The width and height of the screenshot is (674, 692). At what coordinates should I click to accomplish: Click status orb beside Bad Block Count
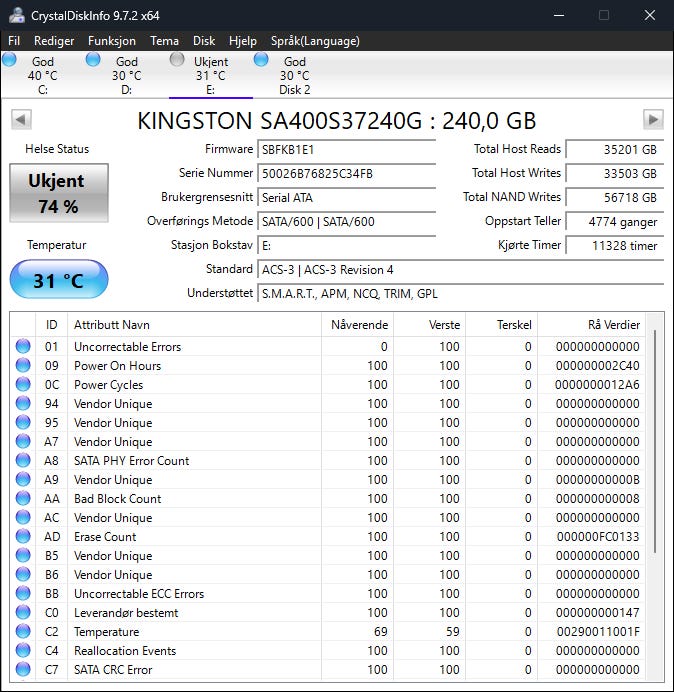coord(23,499)
